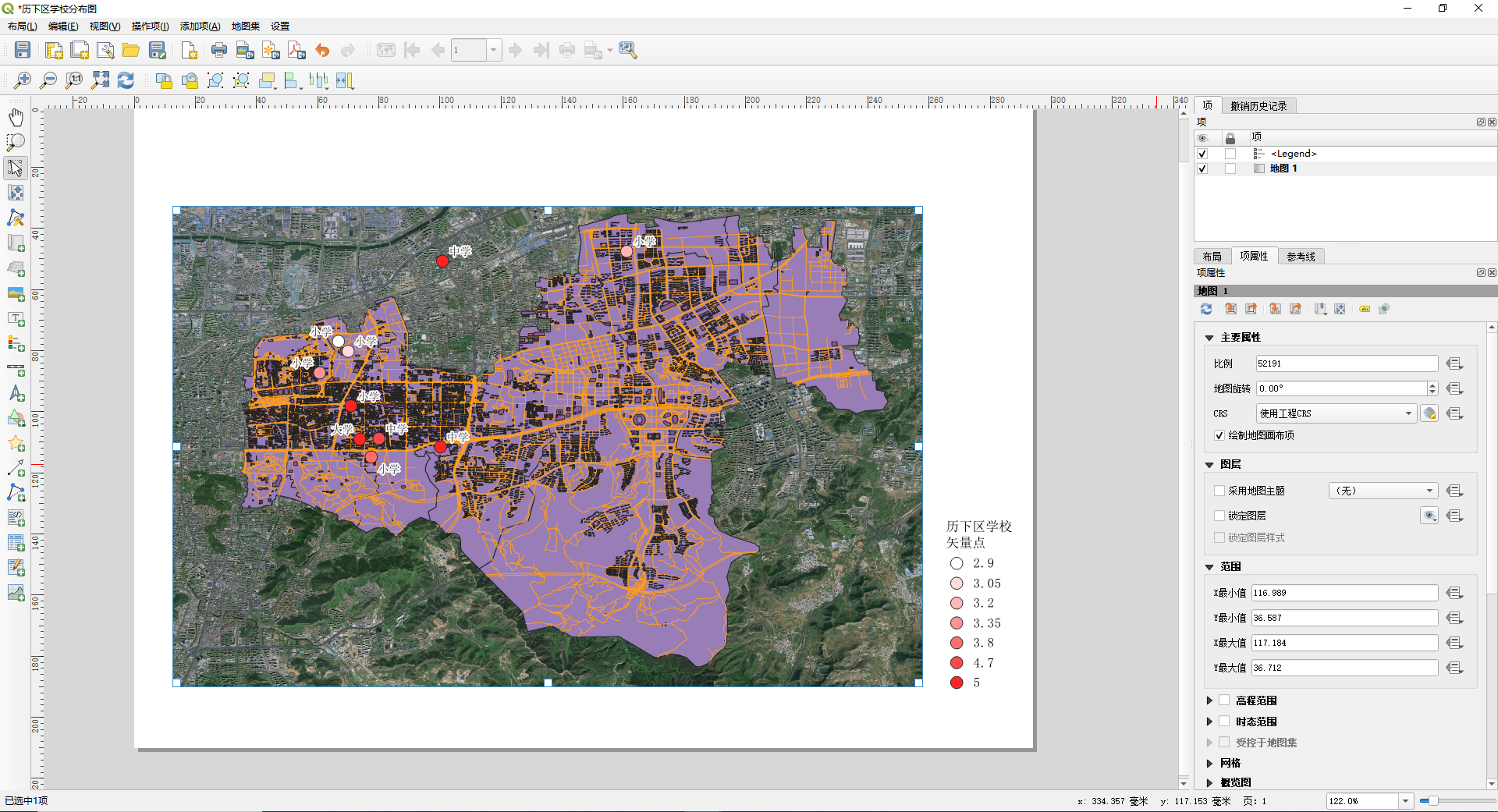Image resolution: width=1498 pixels, height=812 pixels.
Task: Click the Zoom Full icon
Action: pyautogui.click(x=100, y=80)
